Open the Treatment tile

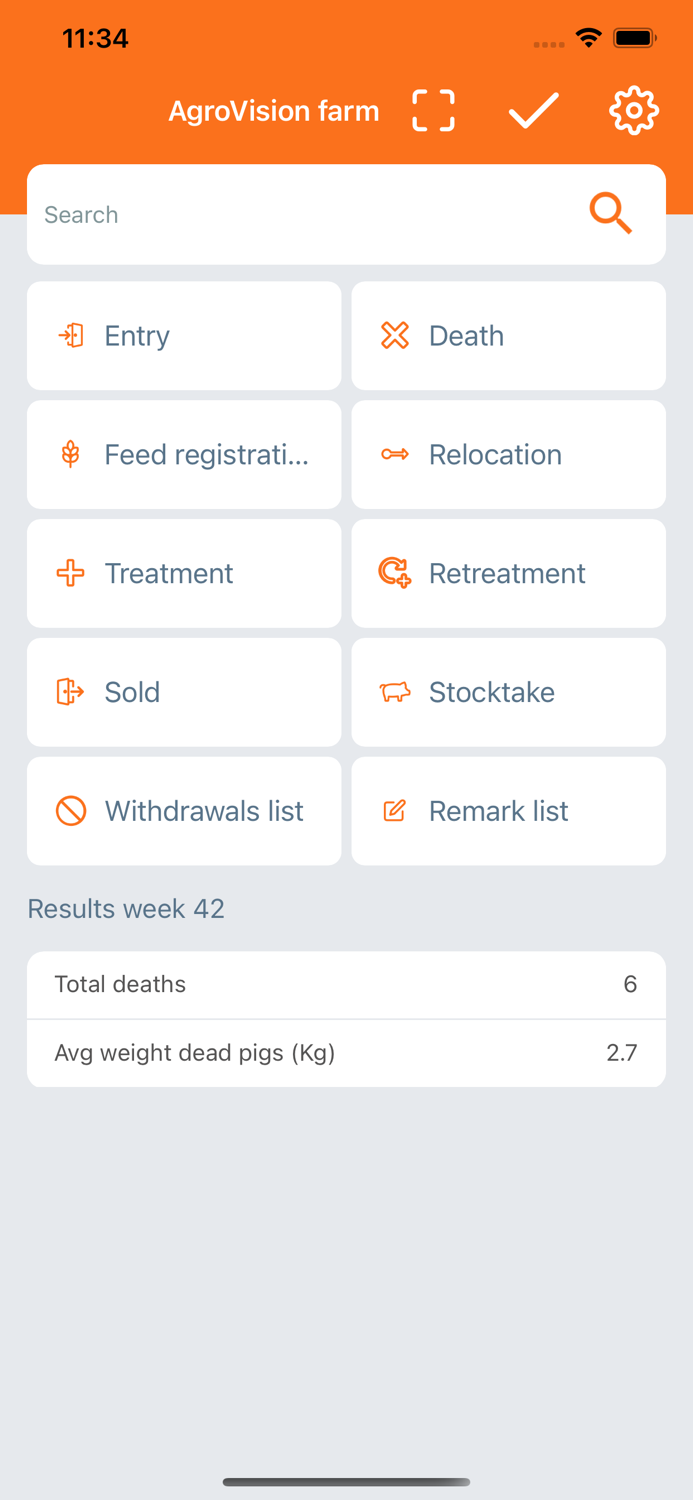click(x=184, y=573)
